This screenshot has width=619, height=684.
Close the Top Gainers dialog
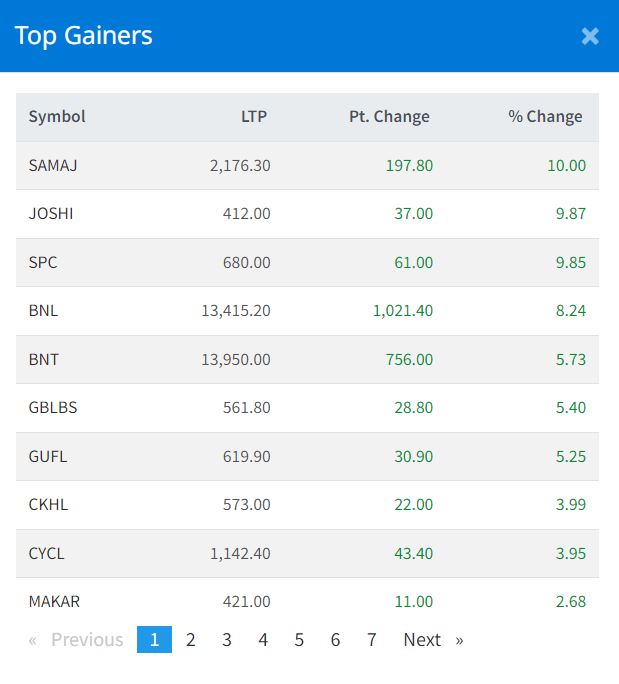(590, 36)
